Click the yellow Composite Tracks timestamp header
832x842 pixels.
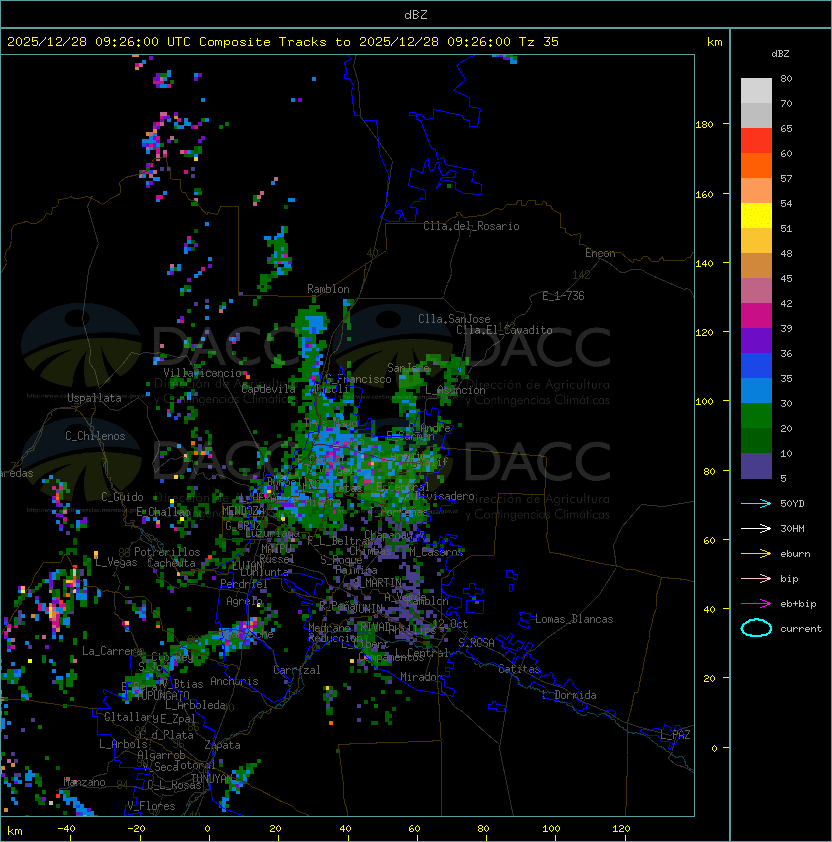pyautogui.click(x=283, y=42)
